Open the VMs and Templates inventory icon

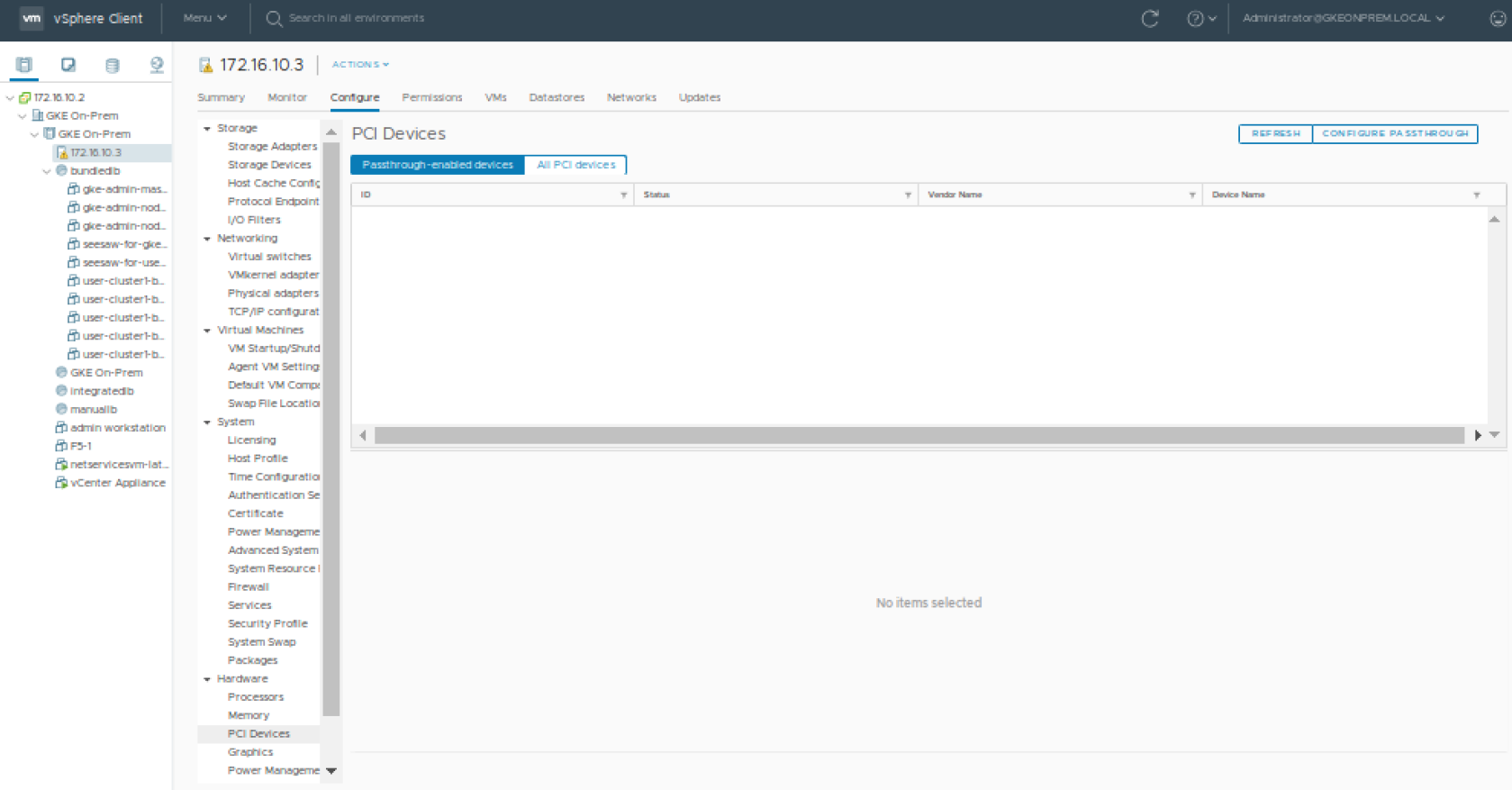[x=68, y=65]
